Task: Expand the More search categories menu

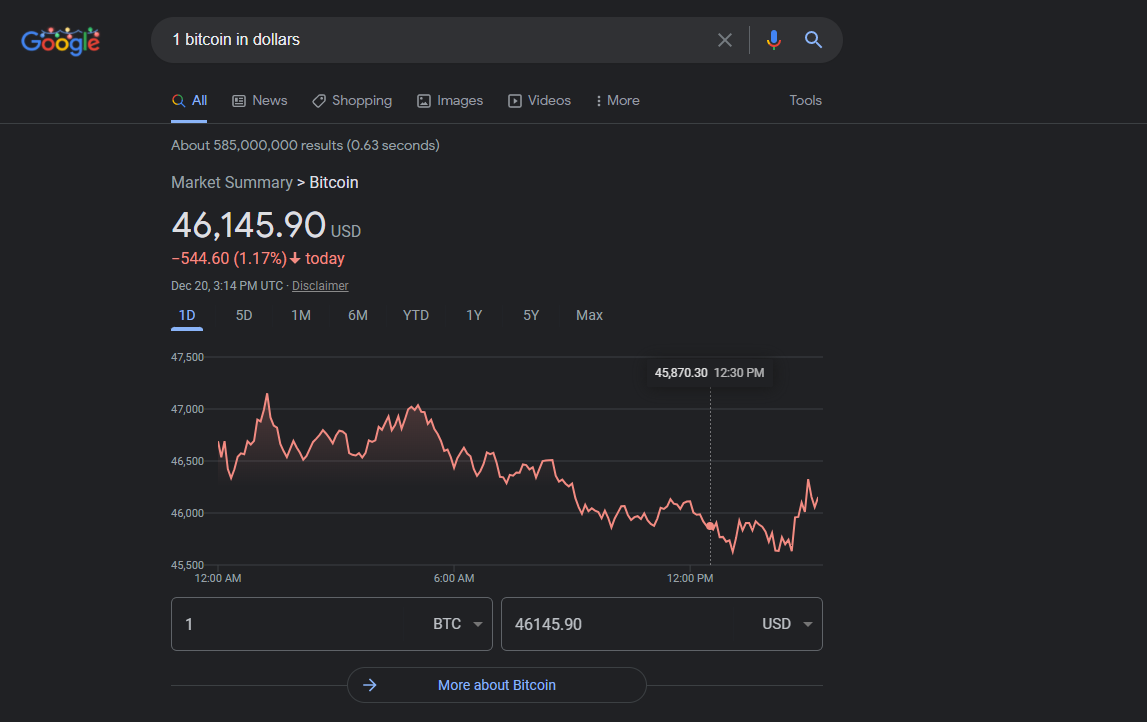Action: (617, 101)
